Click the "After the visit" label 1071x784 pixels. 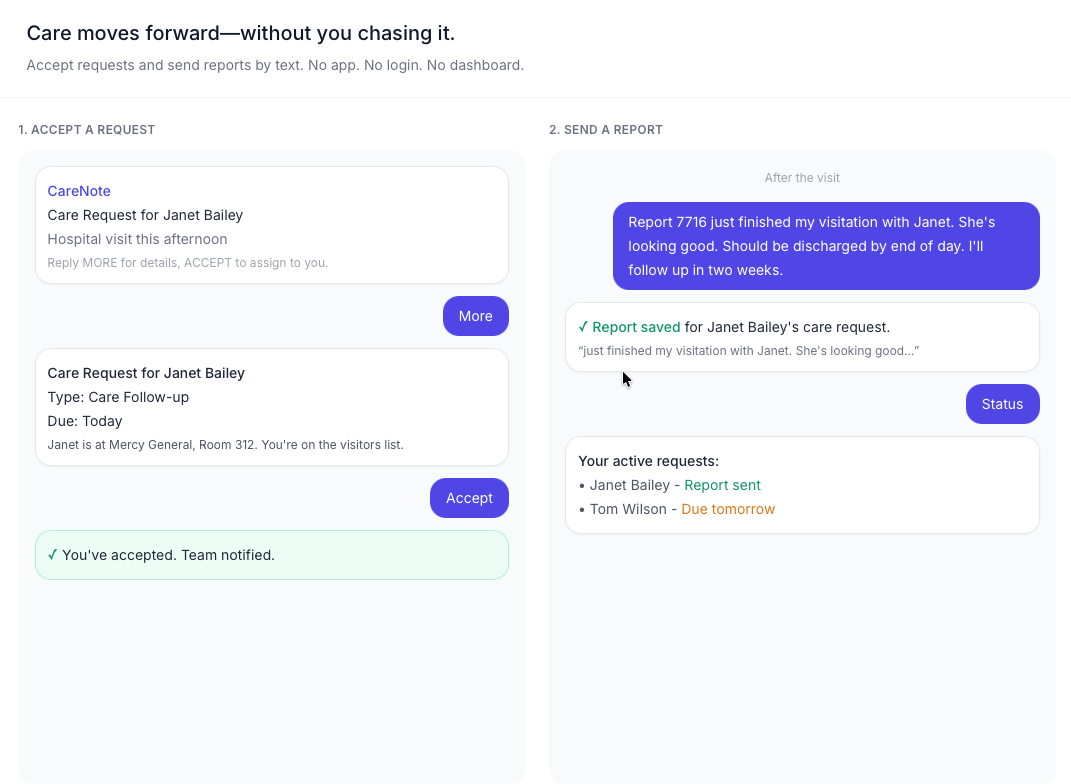point(802,178)
